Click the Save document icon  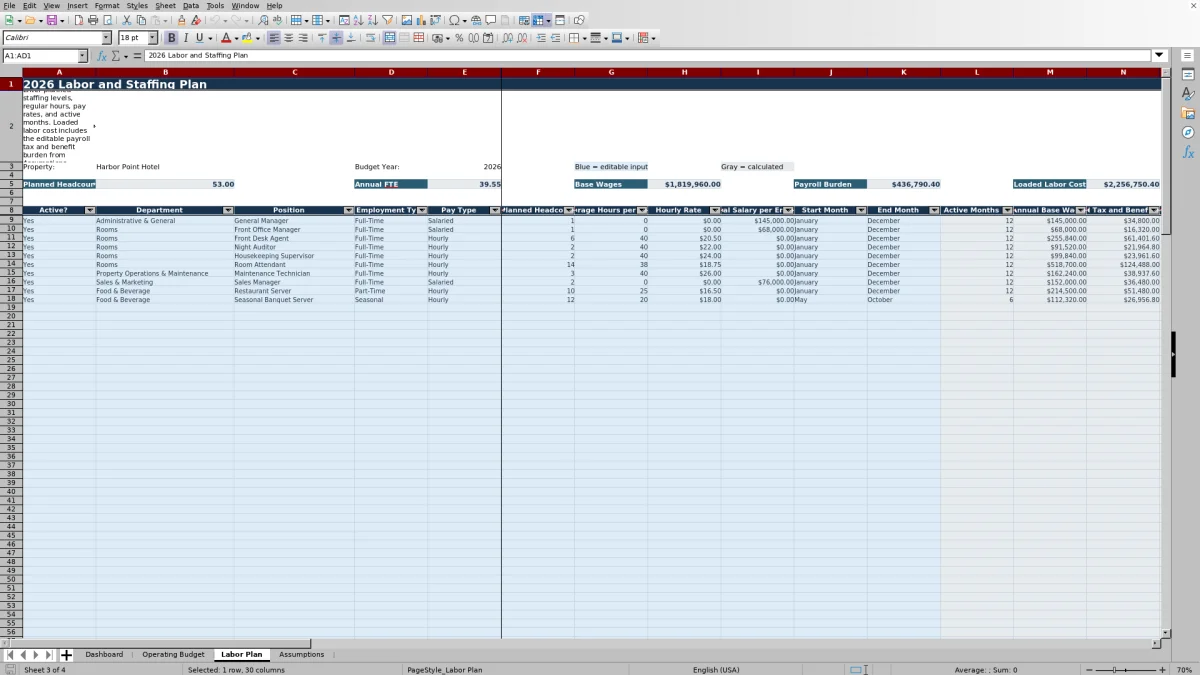click(x=51, y=20)
